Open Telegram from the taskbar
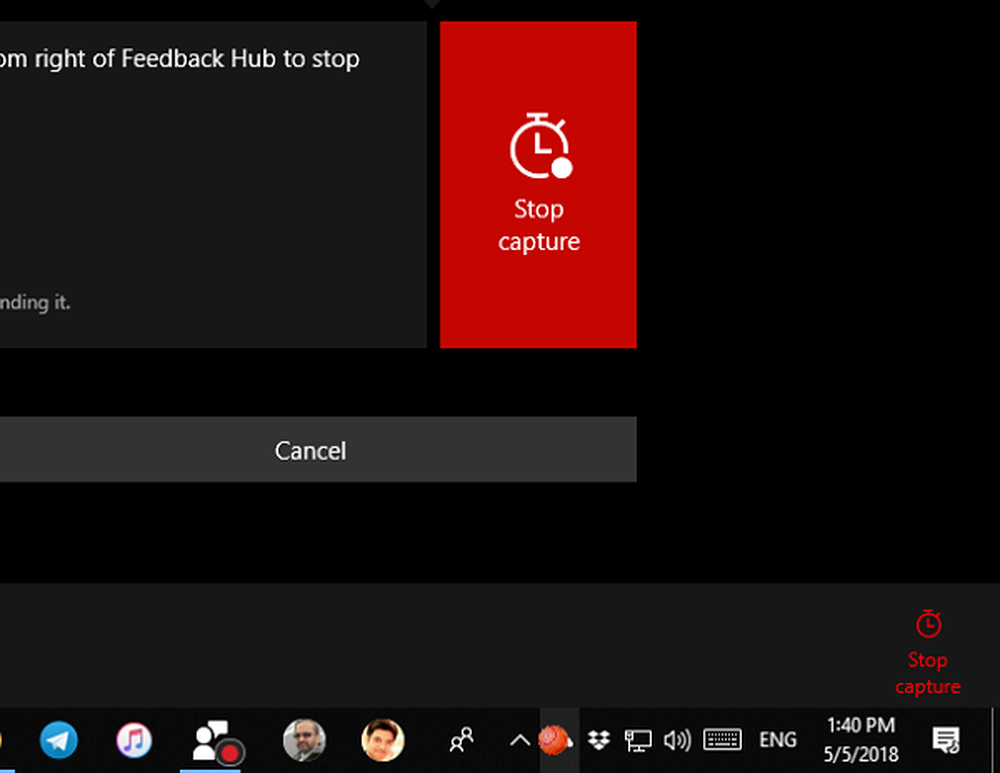The image size is (1000, 773). 59,740
